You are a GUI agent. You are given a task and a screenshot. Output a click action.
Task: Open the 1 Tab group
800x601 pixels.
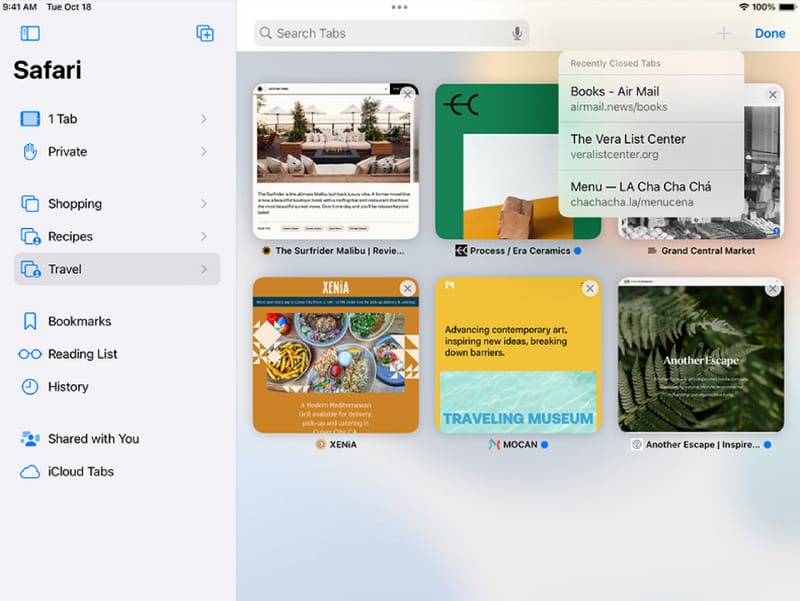click(x=117, y=119)
